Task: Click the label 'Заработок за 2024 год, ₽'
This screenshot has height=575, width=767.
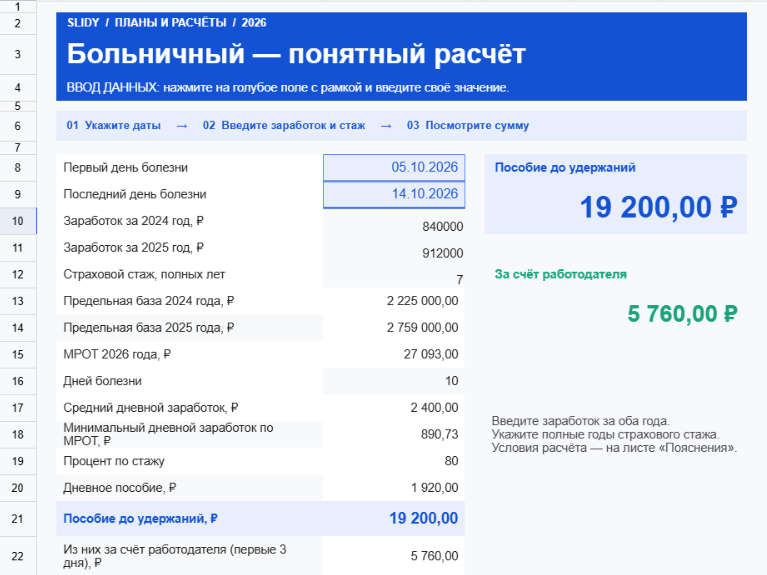Action: click(x=133, y=221)
